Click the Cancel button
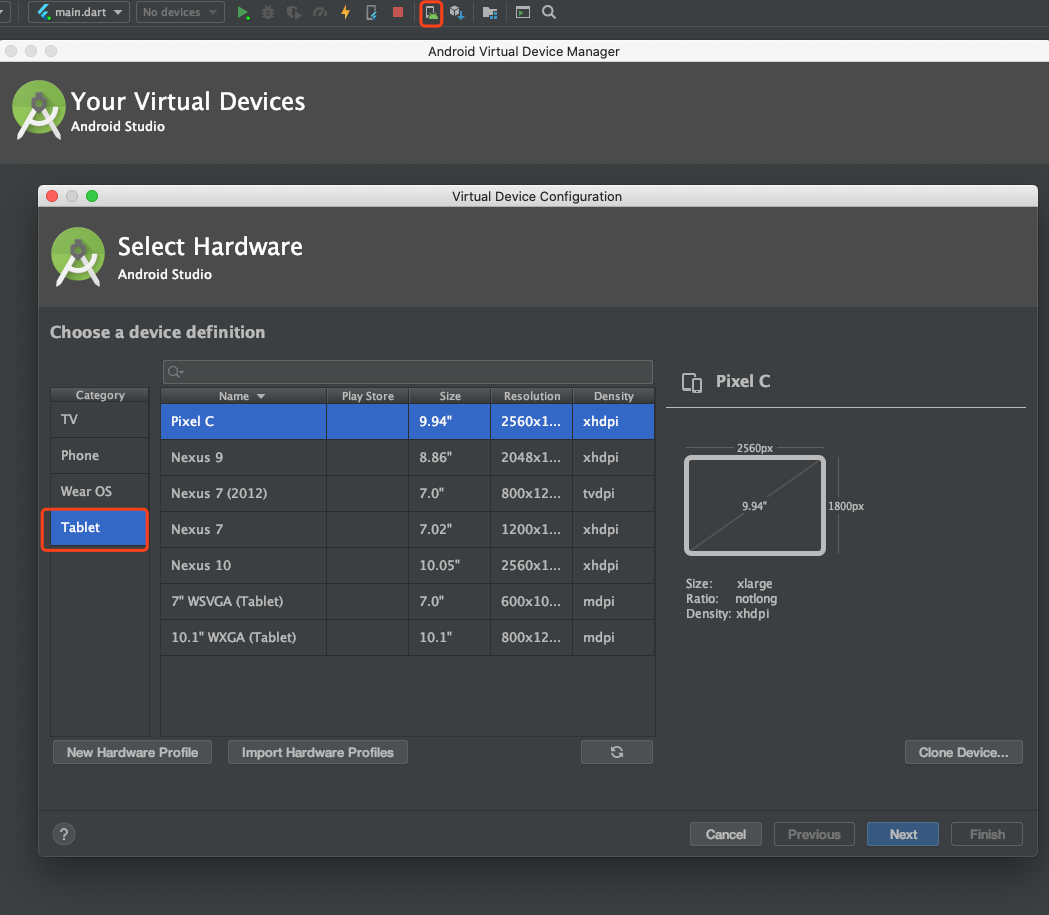This screenshot has width=1049, height=915. coord(726,834)
